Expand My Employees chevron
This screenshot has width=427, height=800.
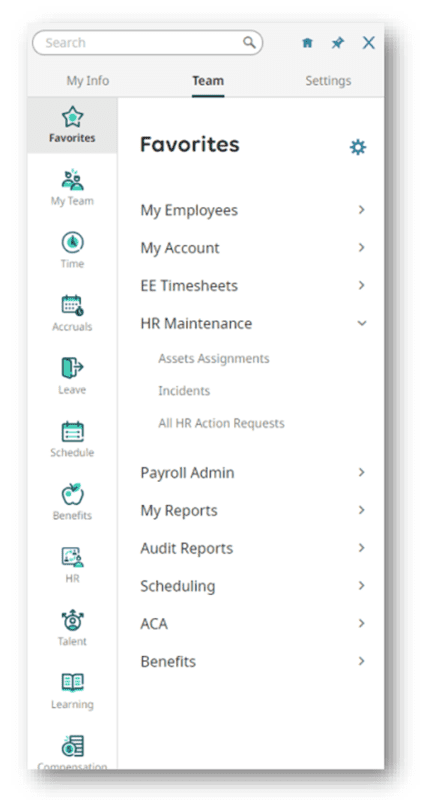click(362, 210)
